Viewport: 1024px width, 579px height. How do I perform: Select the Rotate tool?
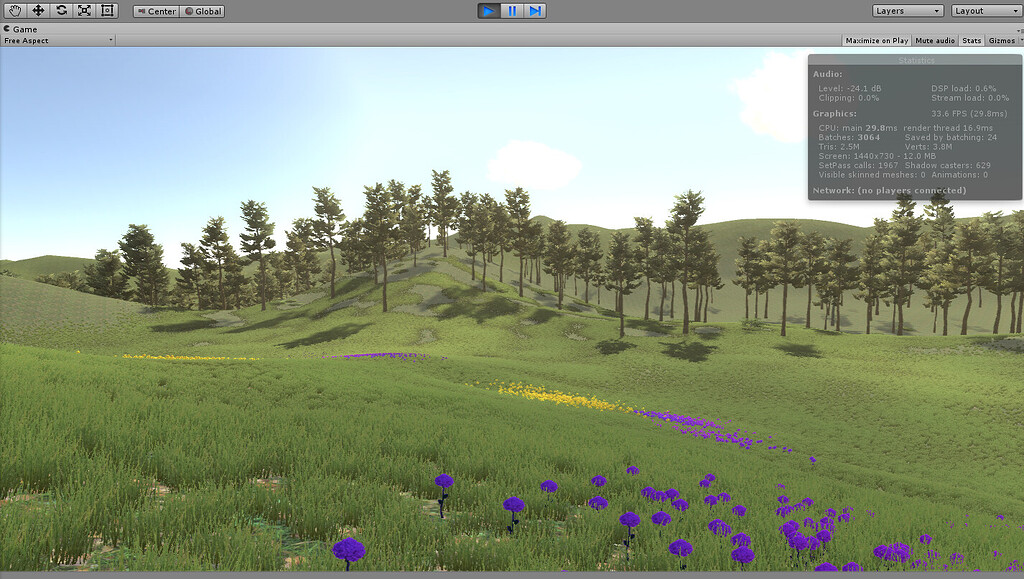pos(61,10)
